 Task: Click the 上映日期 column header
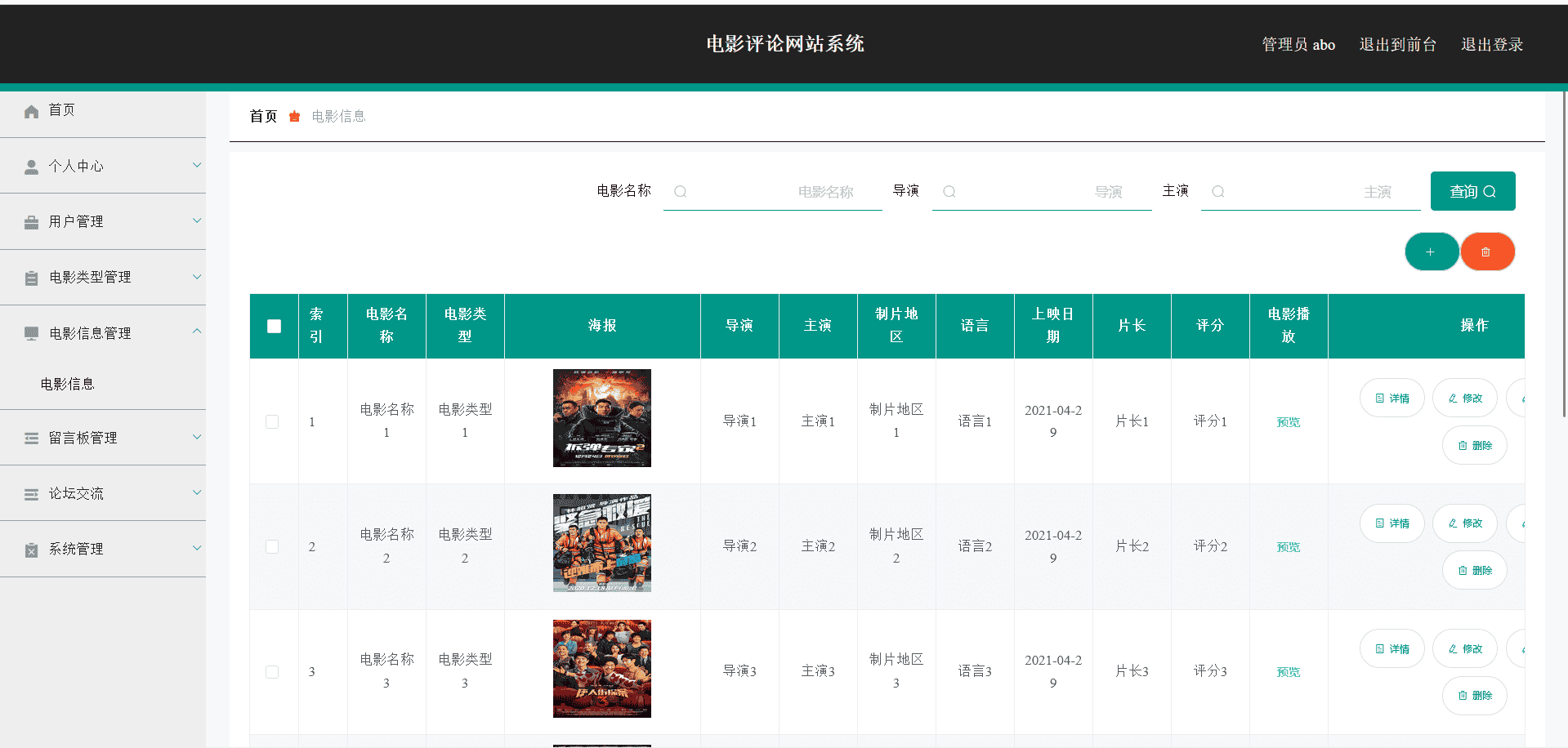[x=1053, y=326]
